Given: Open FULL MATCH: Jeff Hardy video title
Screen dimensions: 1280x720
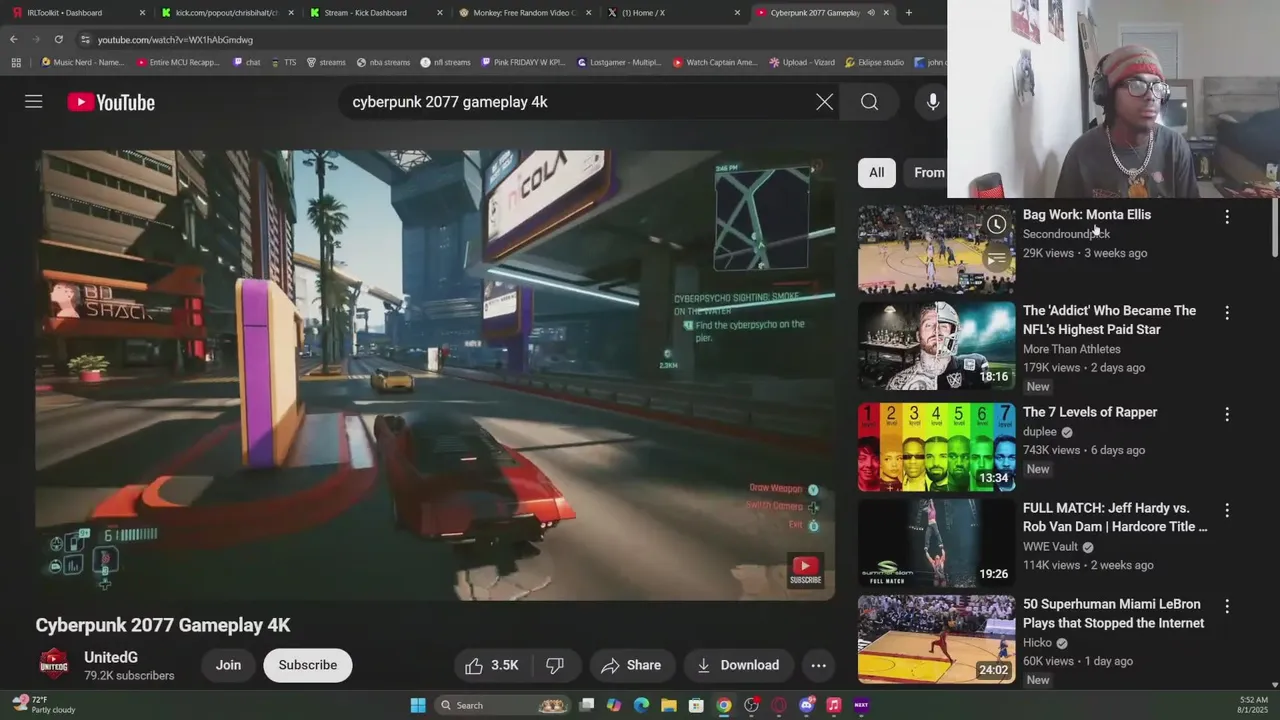Looking at the screenshot, I should (x=1115, y=517).
